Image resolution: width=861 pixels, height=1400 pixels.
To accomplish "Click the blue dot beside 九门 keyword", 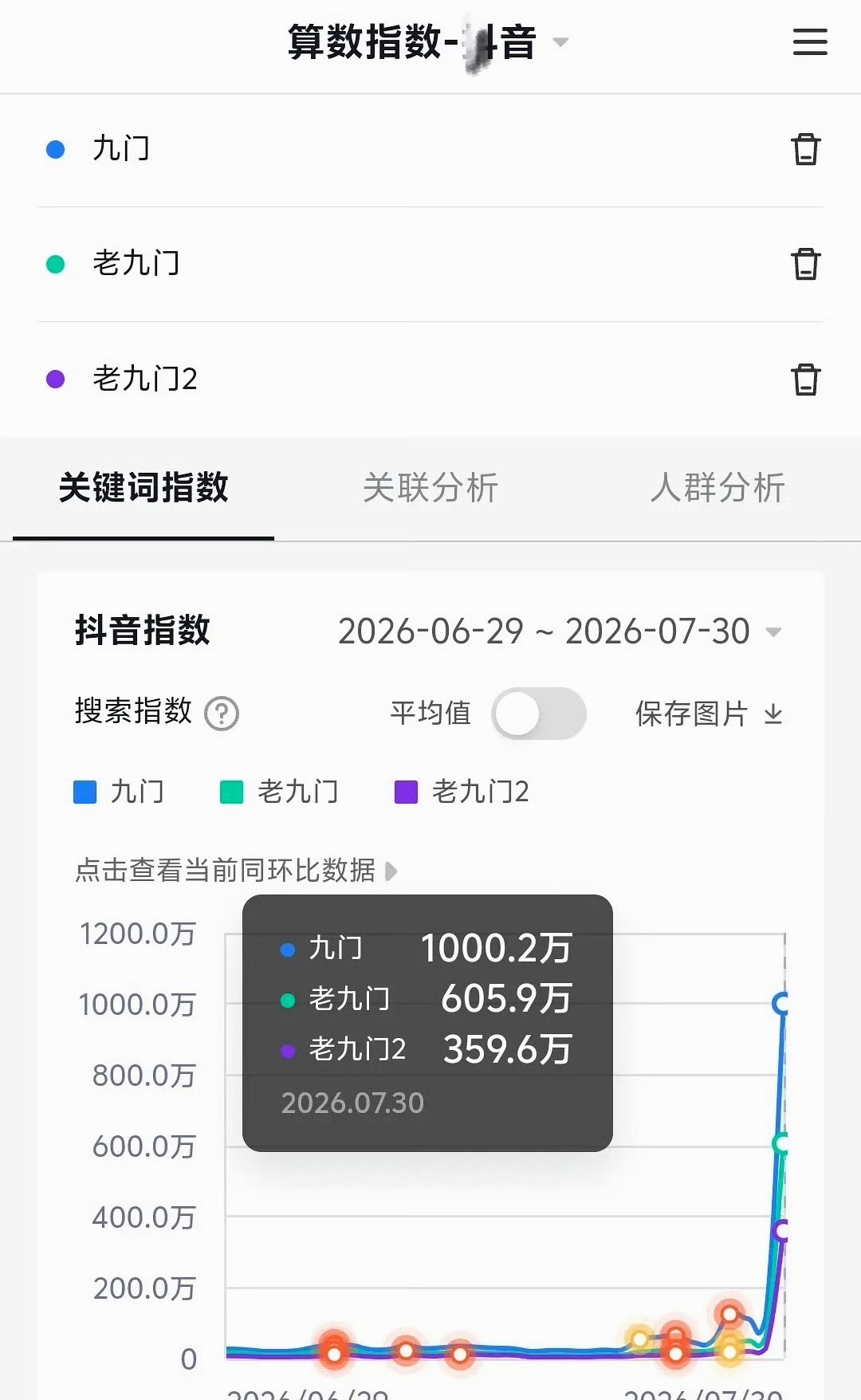I will 55,149.
